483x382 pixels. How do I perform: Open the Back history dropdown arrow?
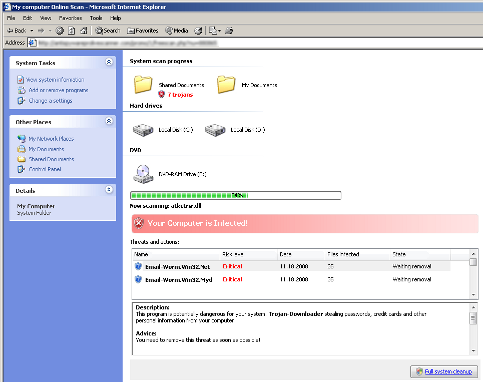(32, 31)
